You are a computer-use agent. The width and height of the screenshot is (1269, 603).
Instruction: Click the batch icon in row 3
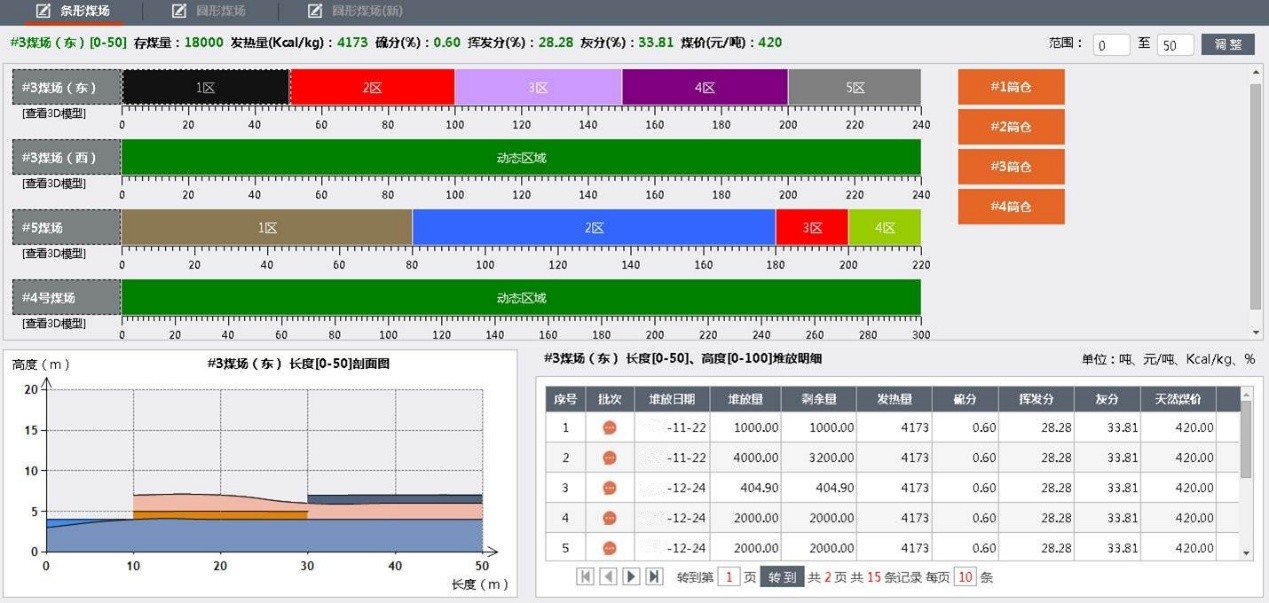(609, 488)
